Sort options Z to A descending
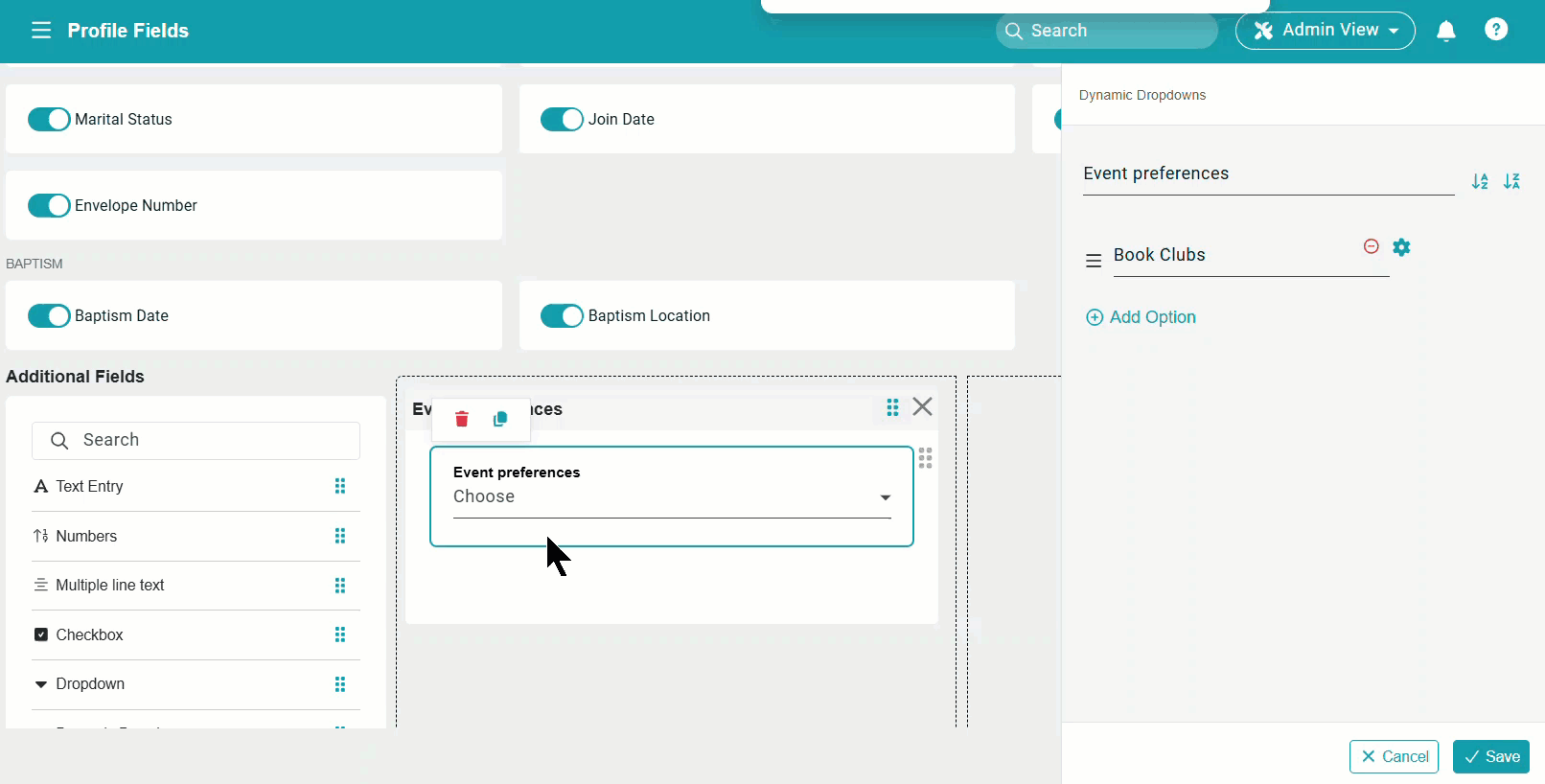1545x784 pixels. click(x=1511, y=181)
